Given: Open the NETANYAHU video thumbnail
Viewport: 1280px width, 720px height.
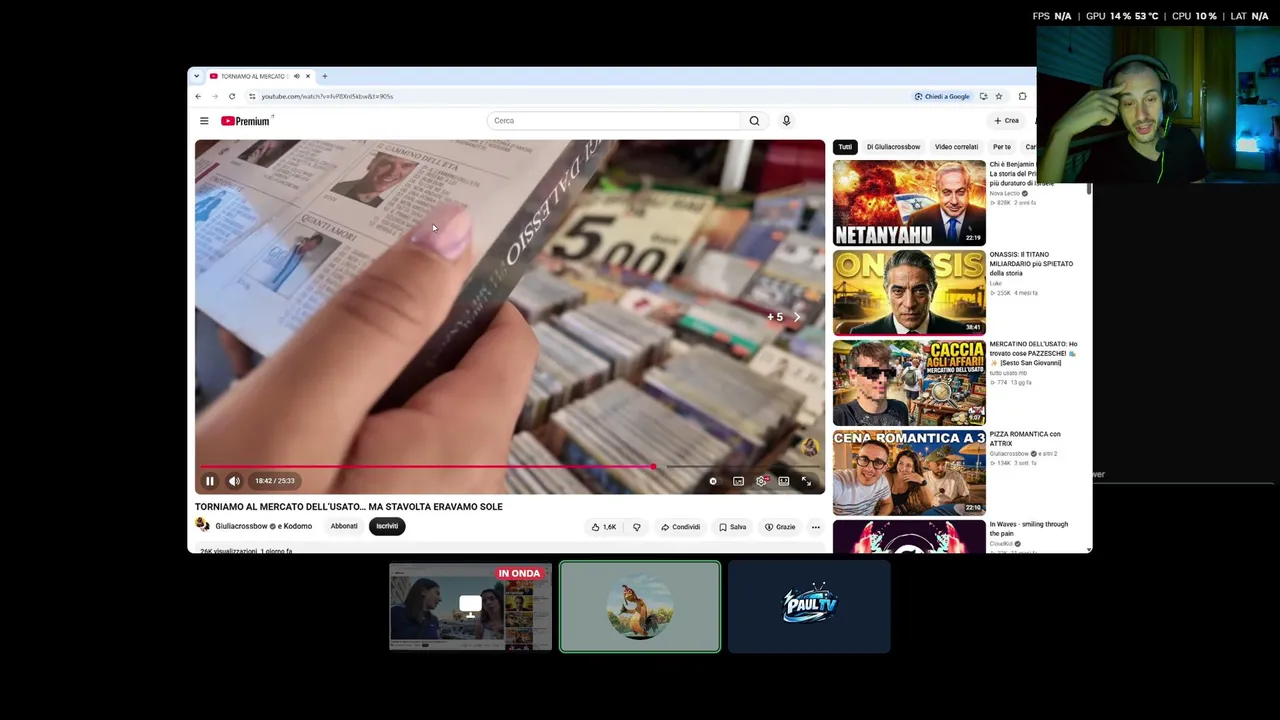Looking at the screenshot, I should (909, 203).
